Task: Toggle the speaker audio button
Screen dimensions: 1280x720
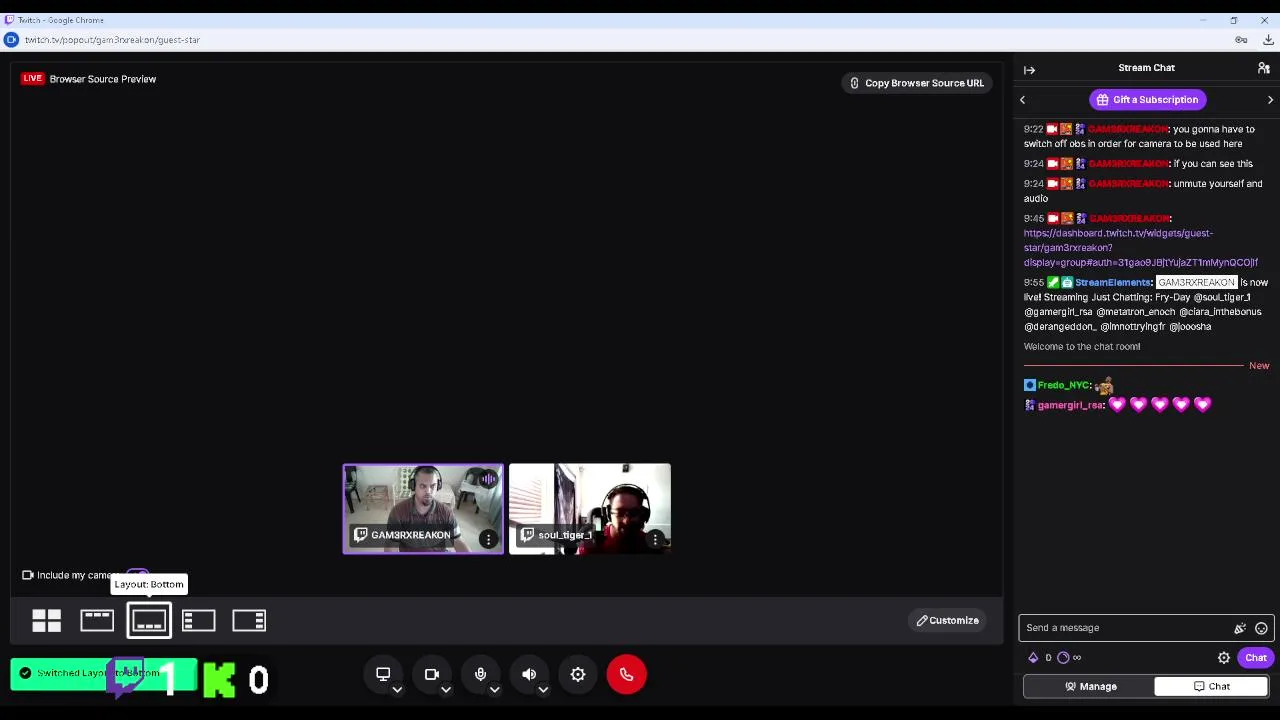Action: (529, 674)
